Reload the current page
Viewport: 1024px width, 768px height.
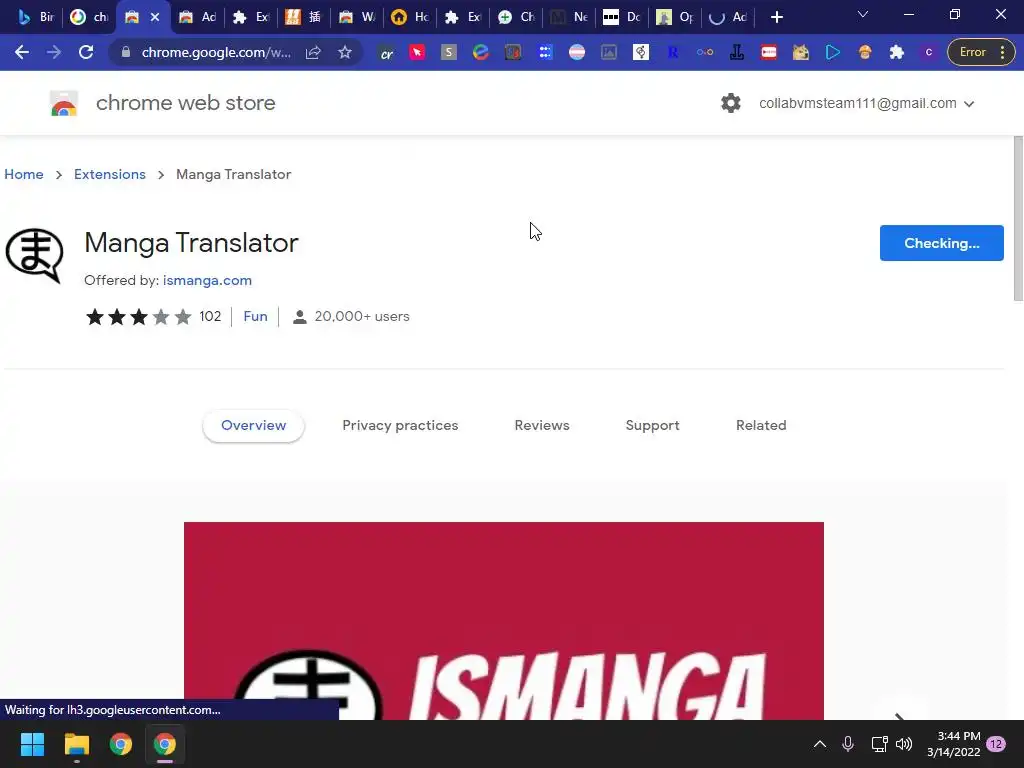coord(86,52)
